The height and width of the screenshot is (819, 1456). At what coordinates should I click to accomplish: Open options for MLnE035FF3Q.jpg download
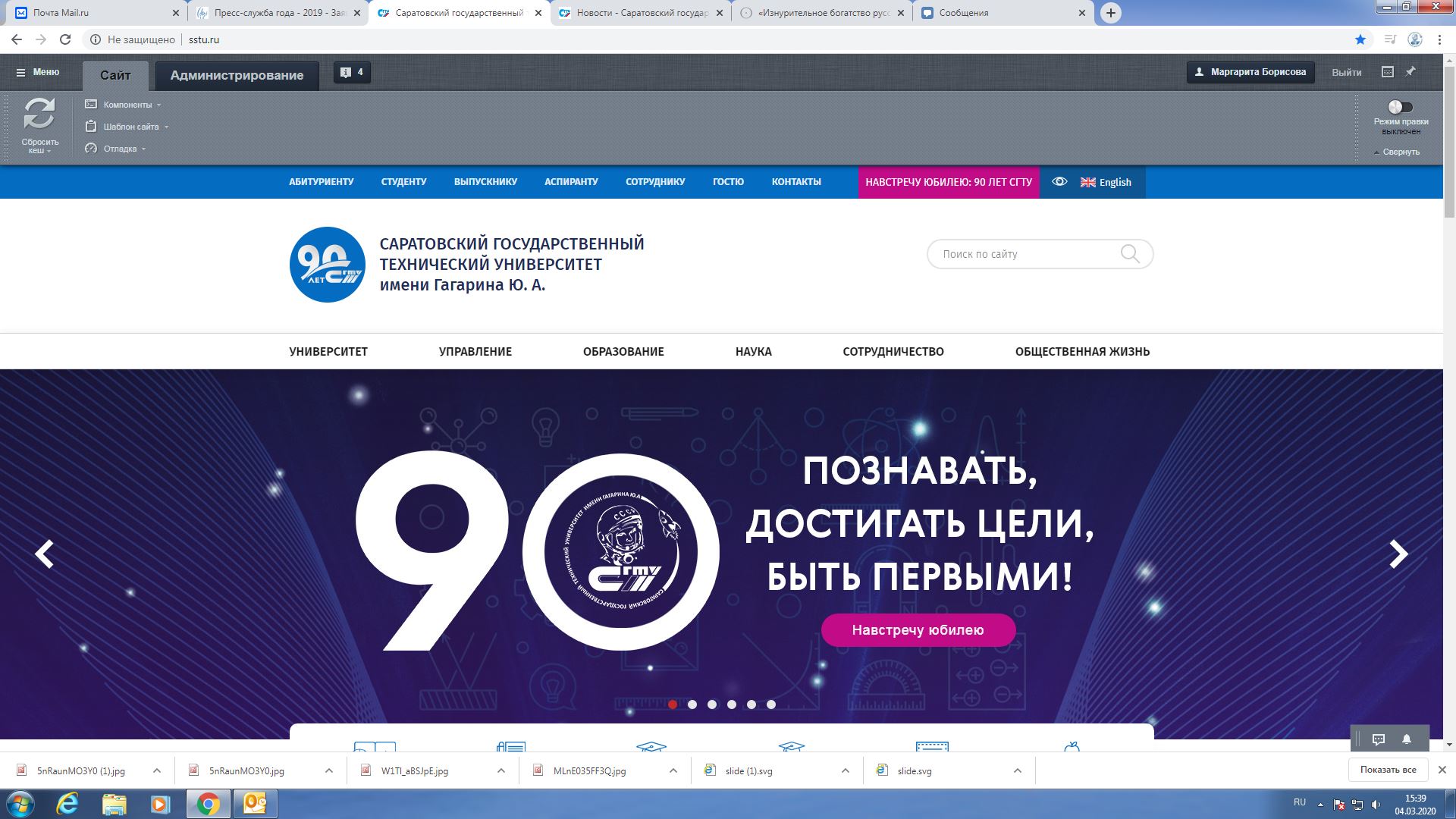[x=673, y=770]
